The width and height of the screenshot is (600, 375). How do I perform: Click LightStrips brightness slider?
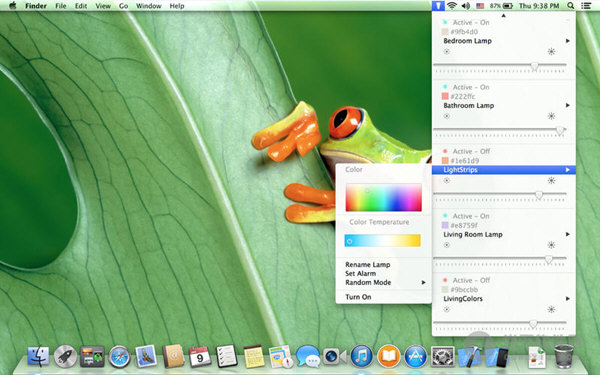pos(500,196)
